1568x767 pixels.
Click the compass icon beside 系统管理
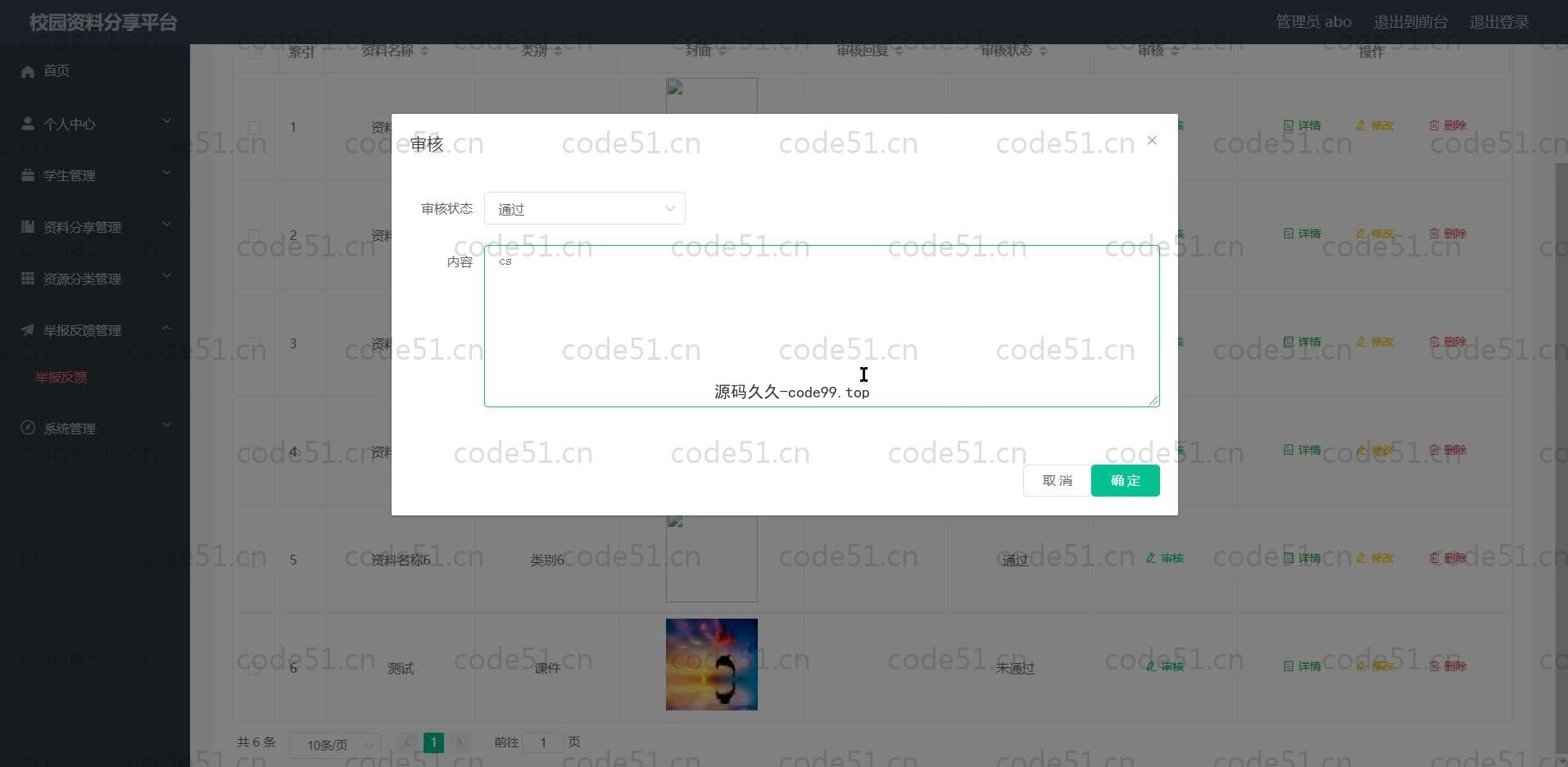[x=28, y=428]
